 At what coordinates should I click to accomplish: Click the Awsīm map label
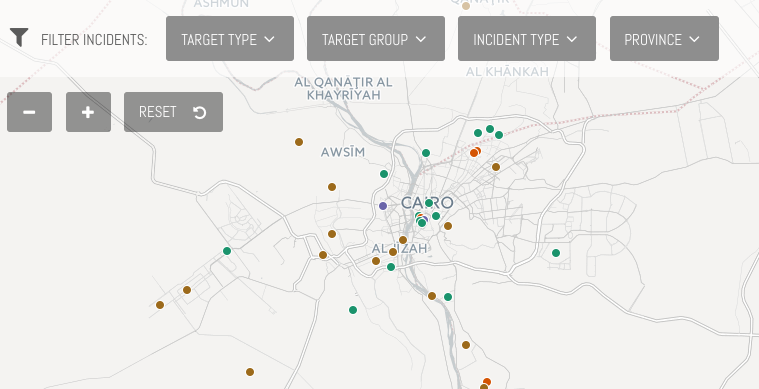point(343,152)
